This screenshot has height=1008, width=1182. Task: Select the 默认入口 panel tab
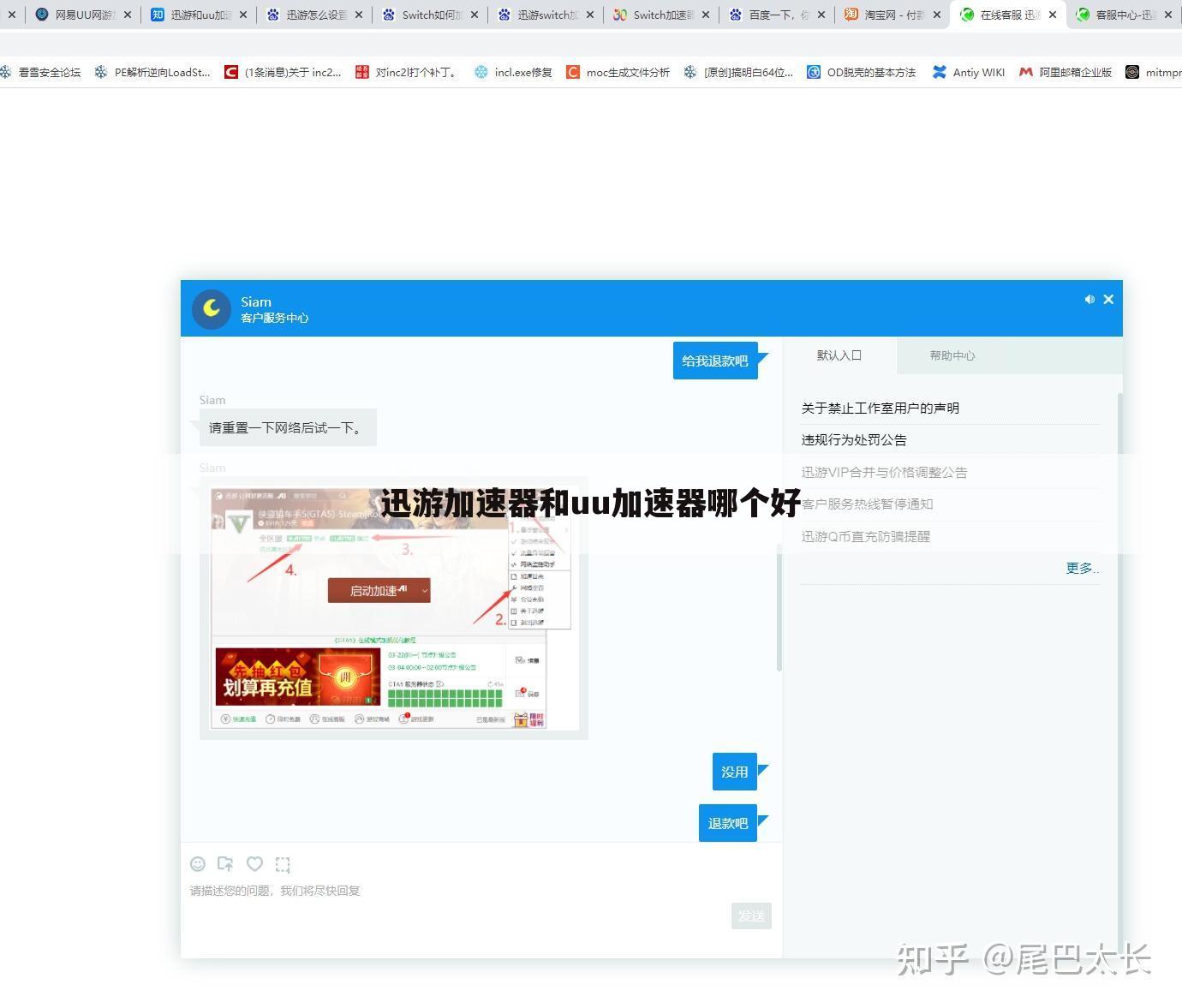coord(839,355)
